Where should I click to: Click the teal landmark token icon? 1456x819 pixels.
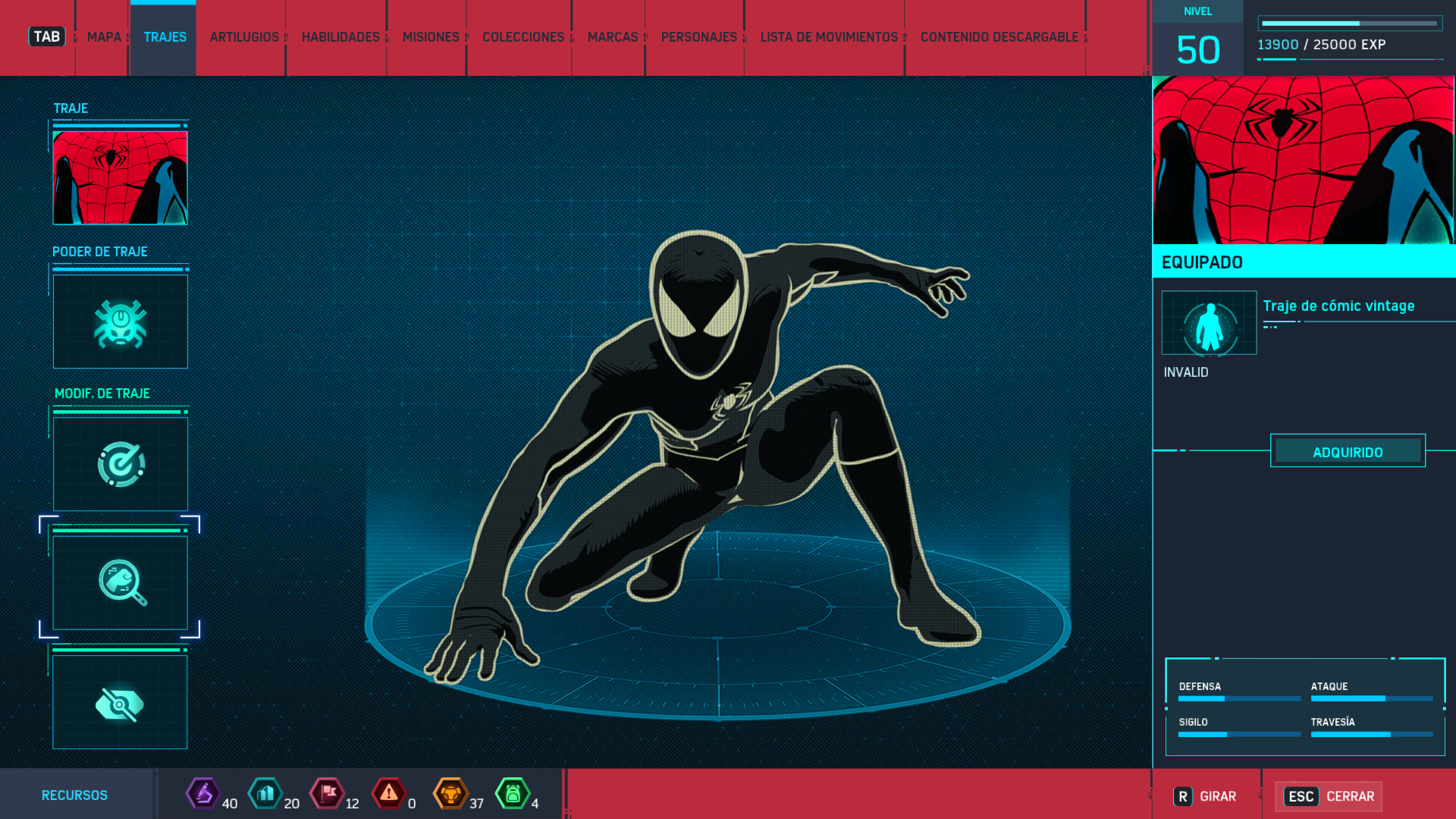point(265,794)
